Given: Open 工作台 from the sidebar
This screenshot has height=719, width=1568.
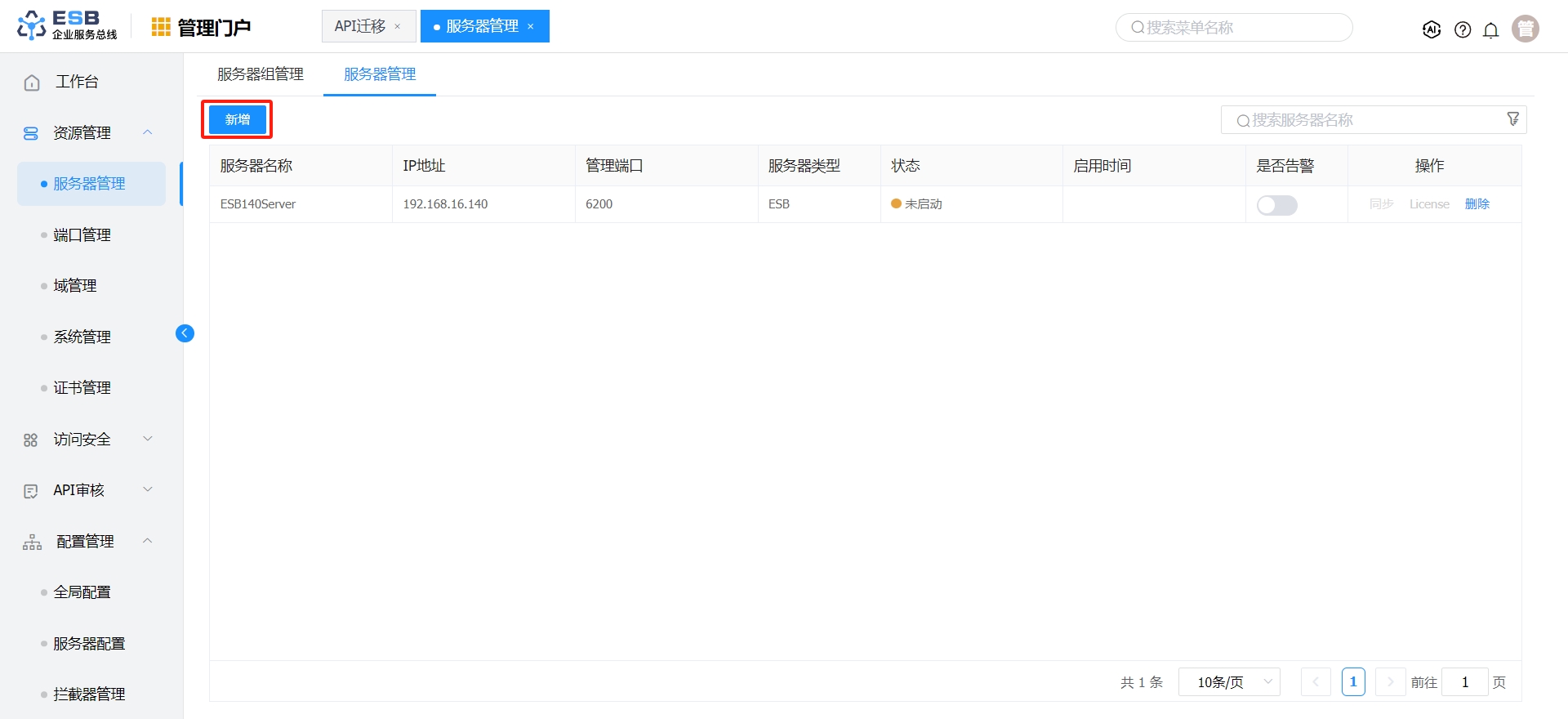Looking at the screenshot, I should click(77, 82).
